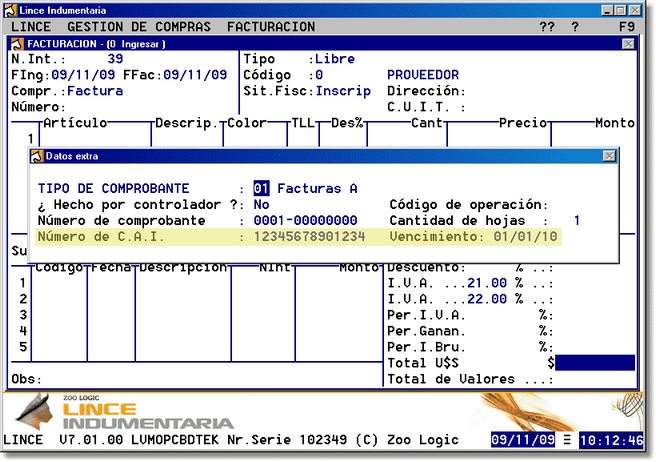The image size is (656, 462).
Task: Click the C.A.I. number 12345678901234 field
Action: tap(309, 236)
